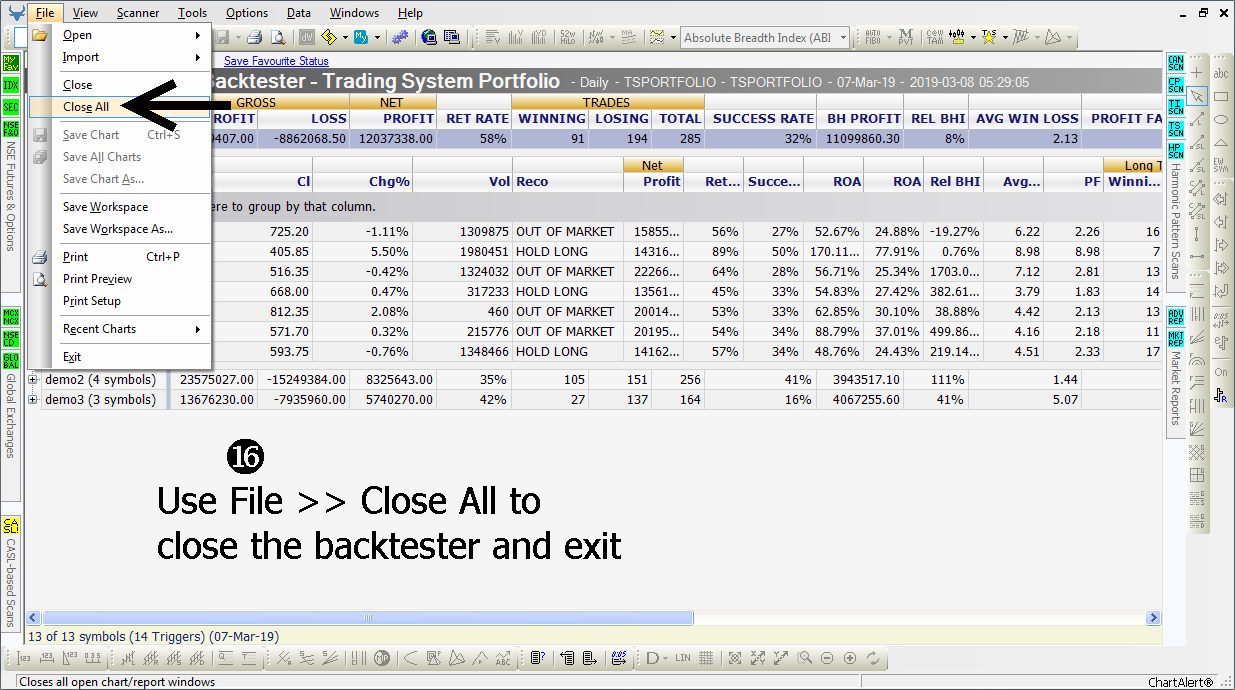Click the Reco column header
Viewport: 1235px width, 690px height.
[x=567, y=182]
